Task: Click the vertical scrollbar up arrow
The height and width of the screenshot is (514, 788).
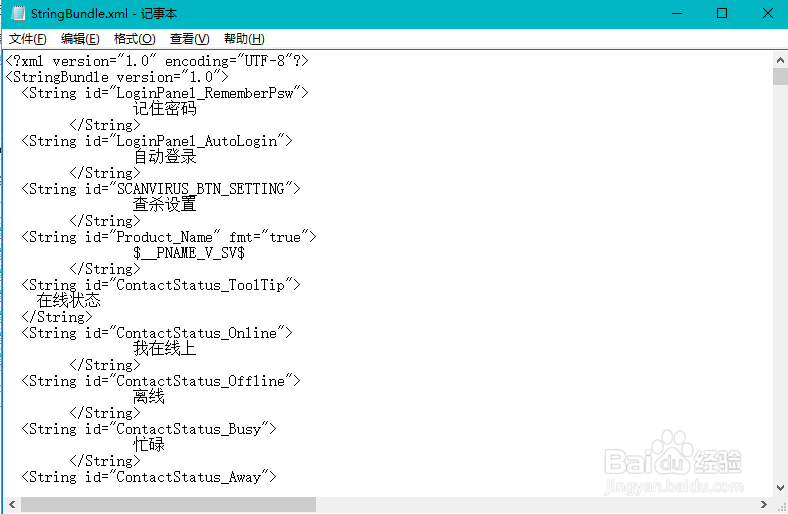Action: (x=780, y=61)
